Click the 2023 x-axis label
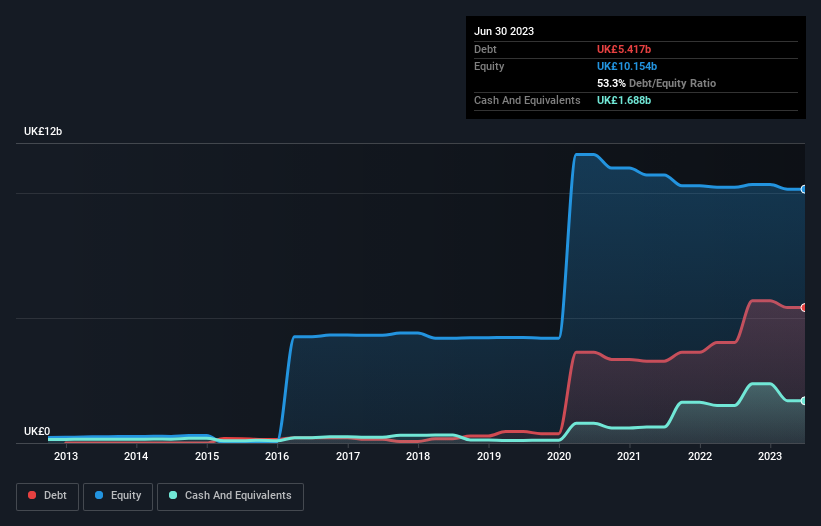Image resolution: width=821 pixels, height=526 pixels. click(770, 456)
